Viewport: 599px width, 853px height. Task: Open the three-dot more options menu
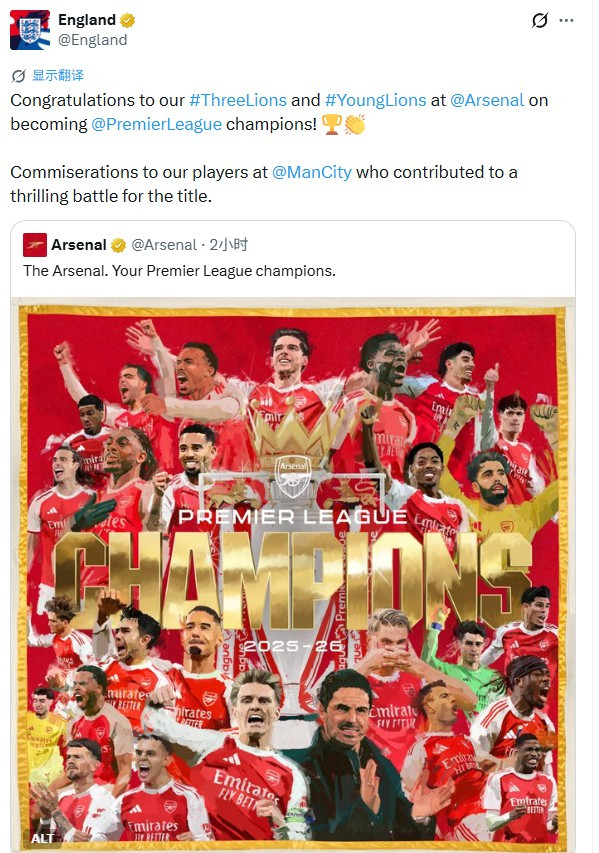point(566,21)
